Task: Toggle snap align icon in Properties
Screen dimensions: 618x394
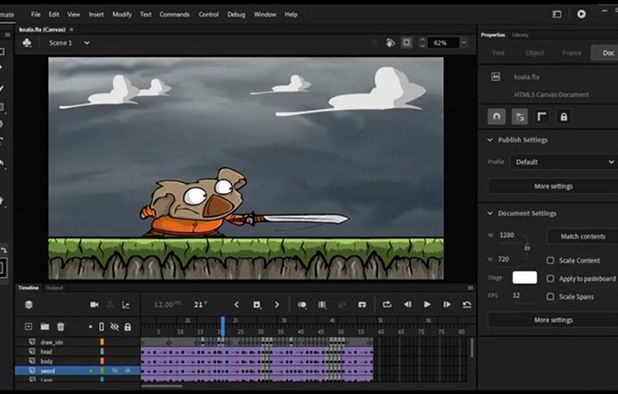Action: click(x=520, y=117)
